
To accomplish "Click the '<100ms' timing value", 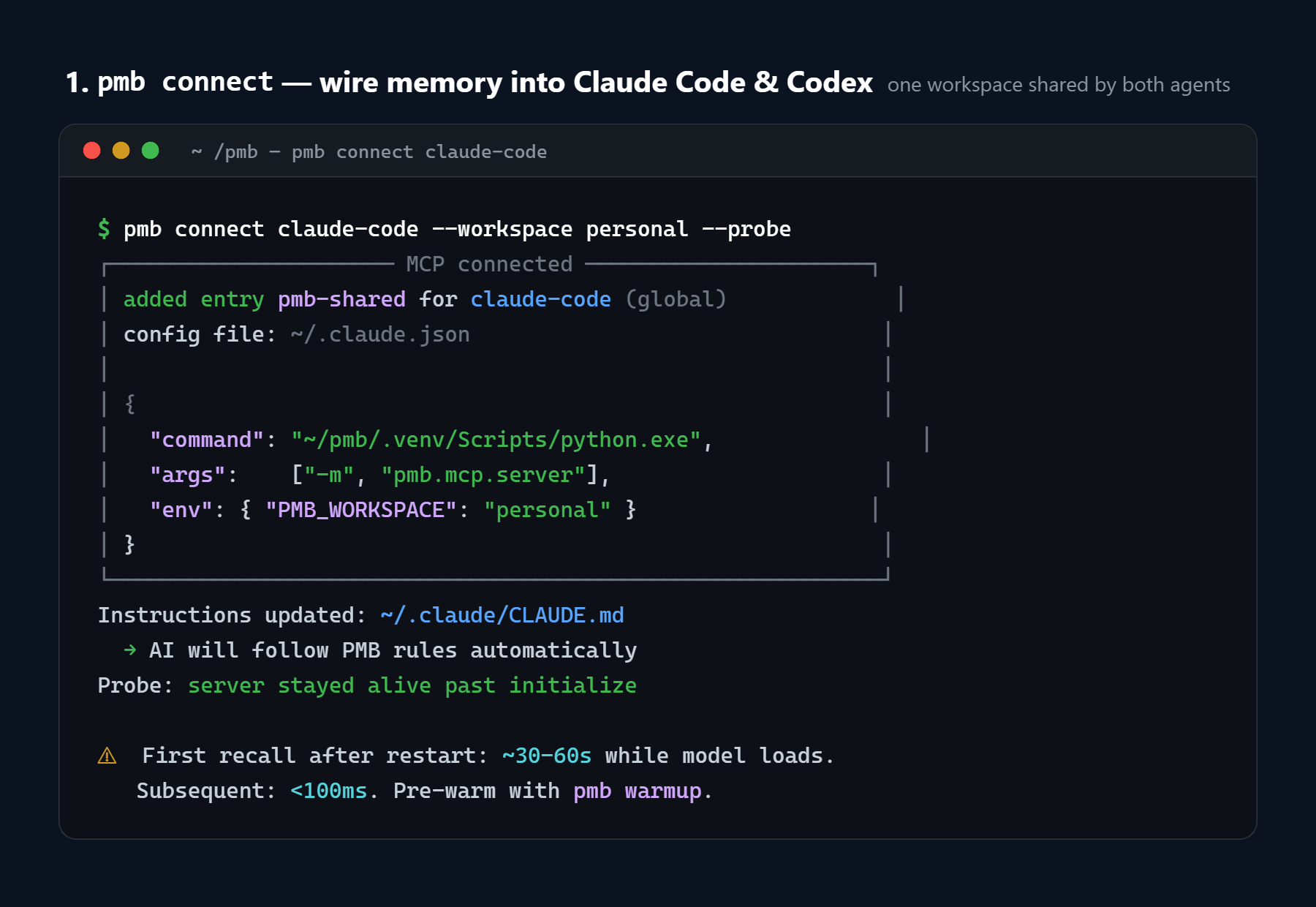I will pos(328,791).
